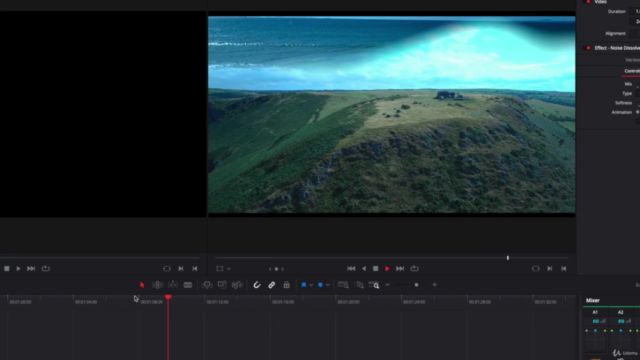Open the EQ for mixer channel A2
Screen dimensions: 640x360
[x=621, y=321]
